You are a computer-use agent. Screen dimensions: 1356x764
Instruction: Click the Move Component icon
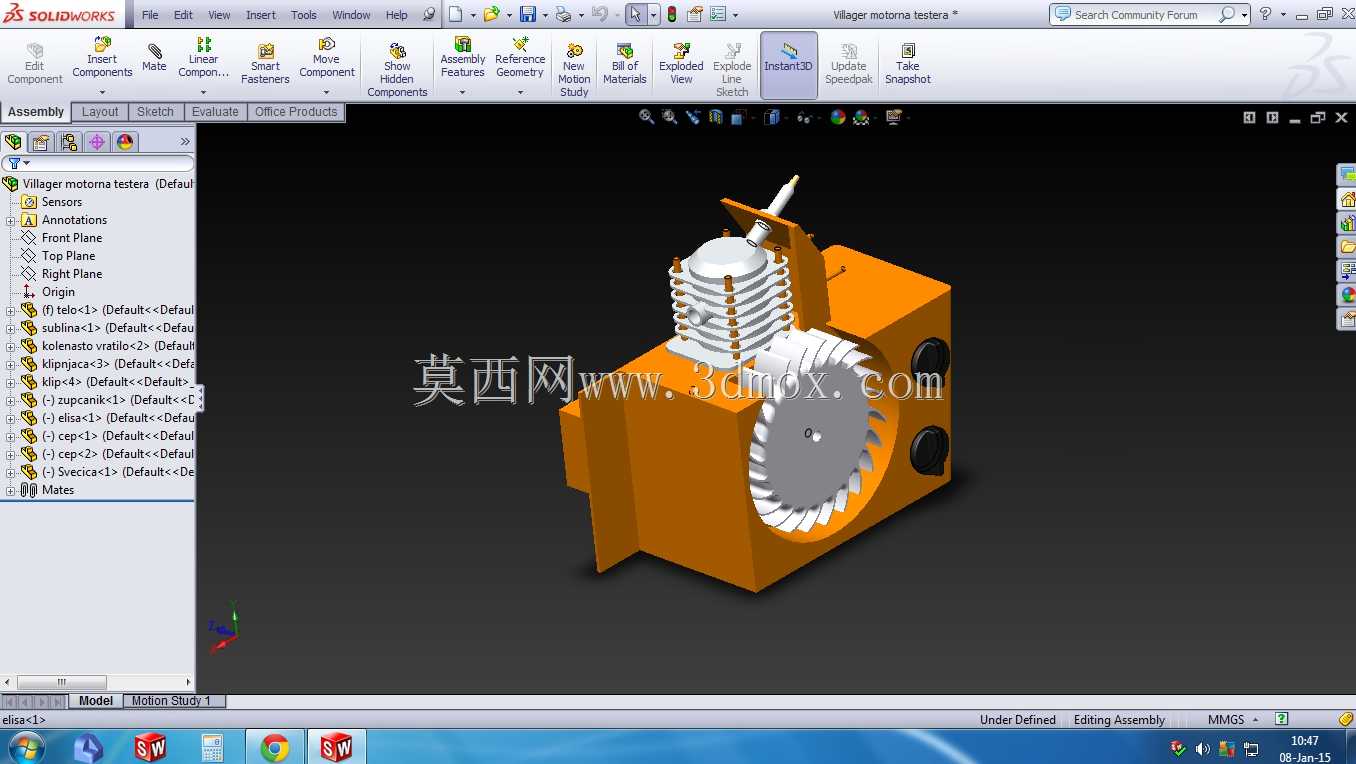click(x=327, y=45)
